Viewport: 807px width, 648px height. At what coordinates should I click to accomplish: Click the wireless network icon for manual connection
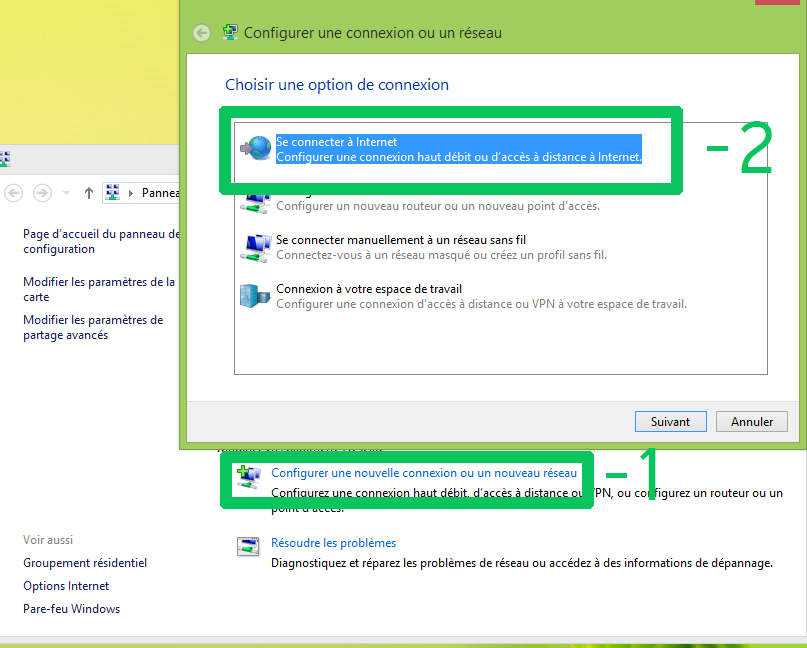coord(256,246)
